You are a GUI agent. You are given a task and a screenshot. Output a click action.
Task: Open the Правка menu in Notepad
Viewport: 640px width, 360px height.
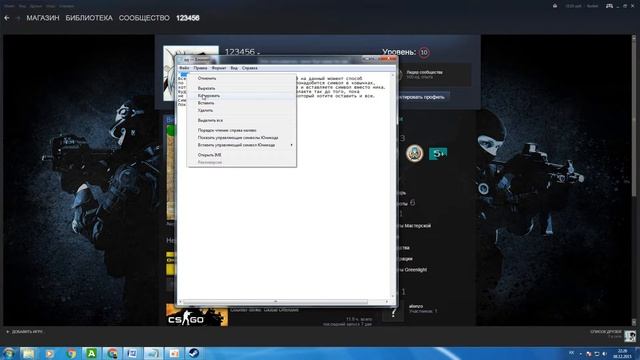(x=200, y=68)
